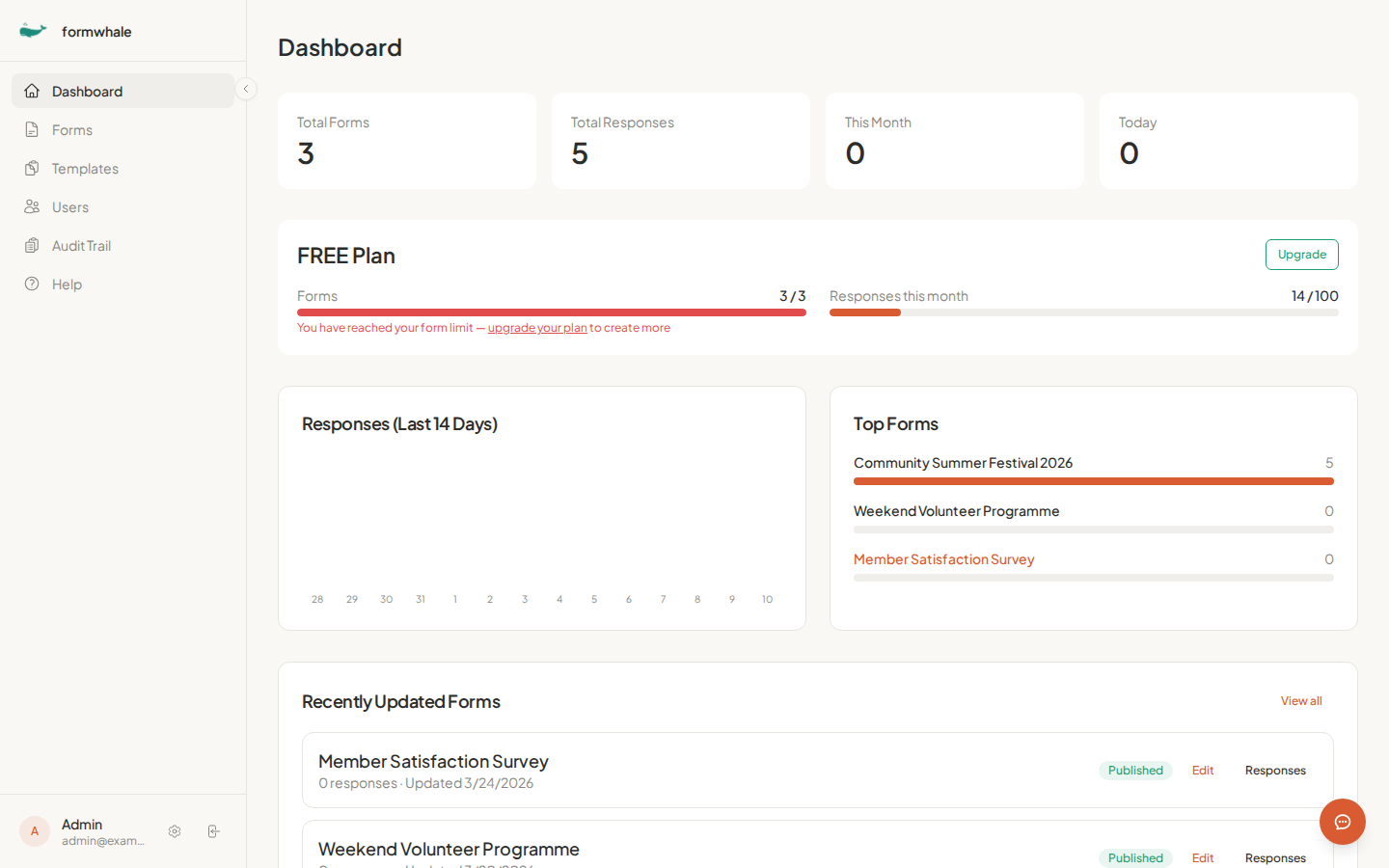
Task: Click the logout icon beside the settings gear
Action: click(213, 830)
